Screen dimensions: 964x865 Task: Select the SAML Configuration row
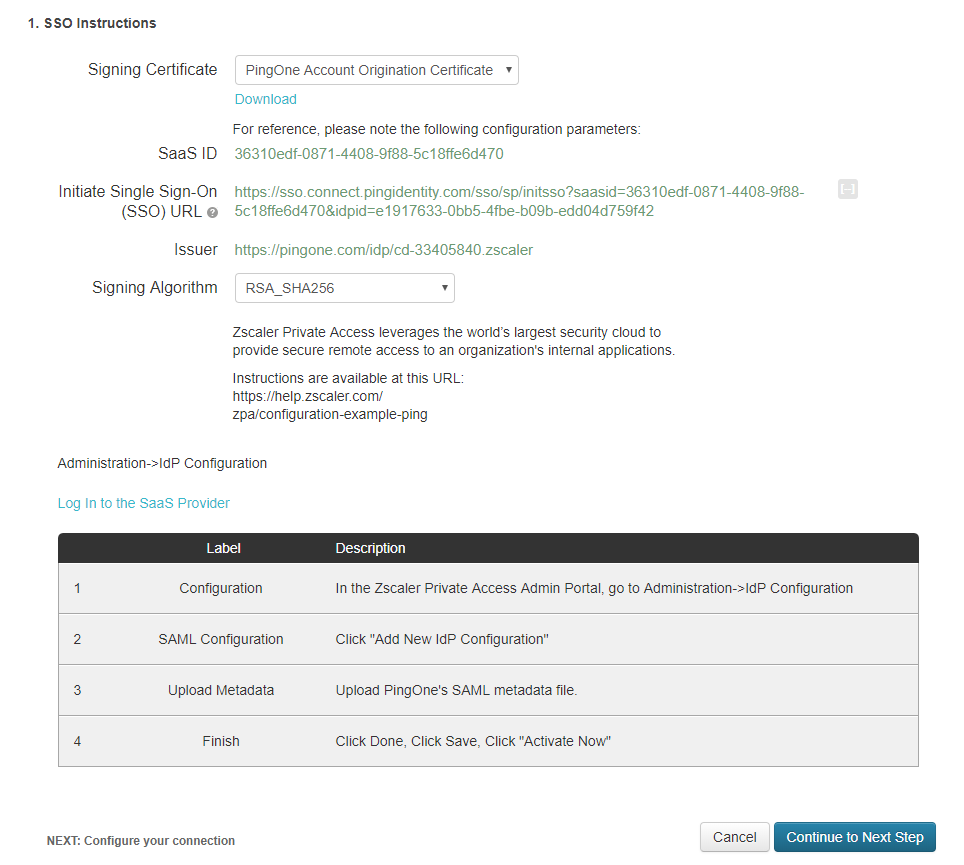click(487, 639)
